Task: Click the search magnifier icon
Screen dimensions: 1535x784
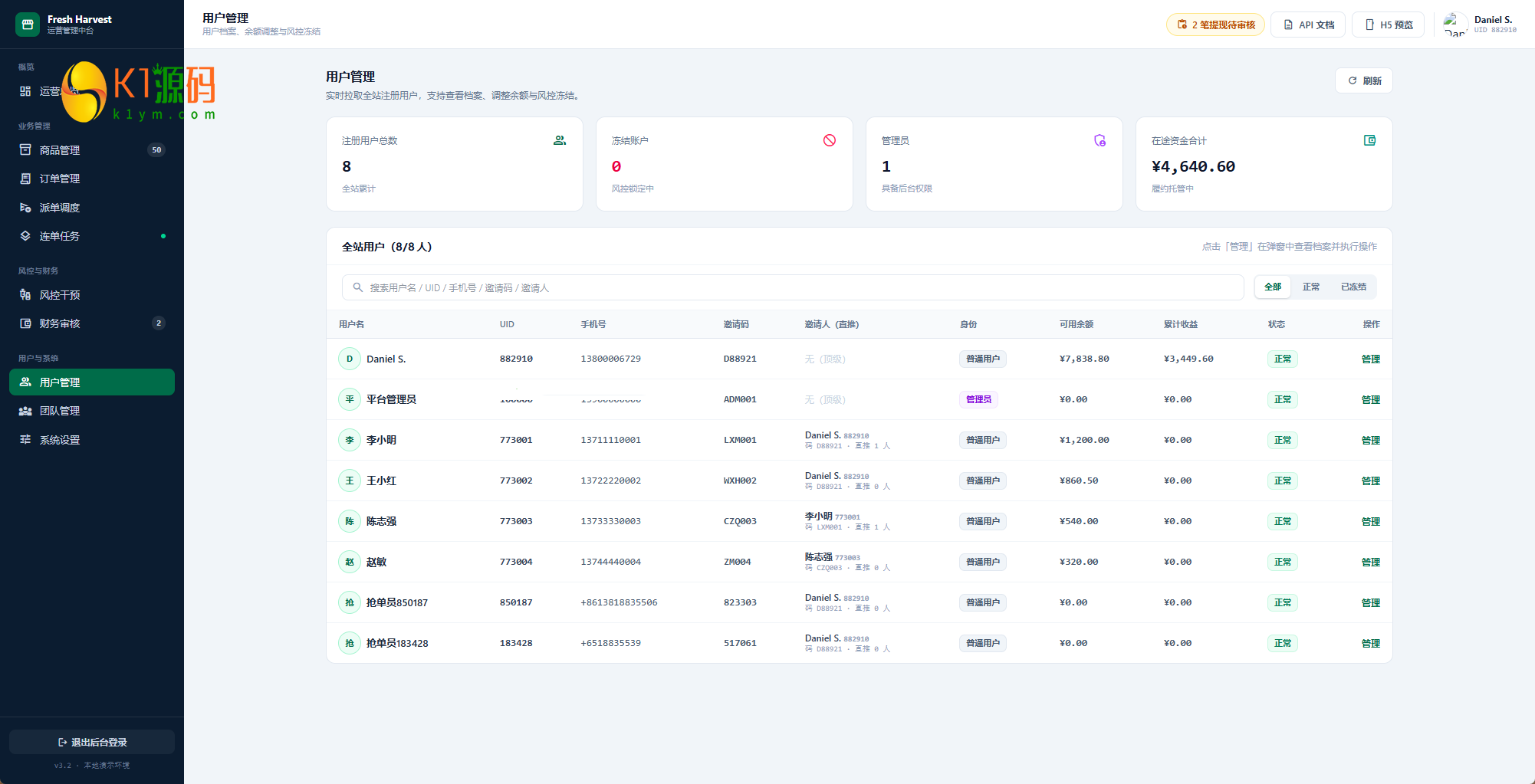Action: (357, 287)
